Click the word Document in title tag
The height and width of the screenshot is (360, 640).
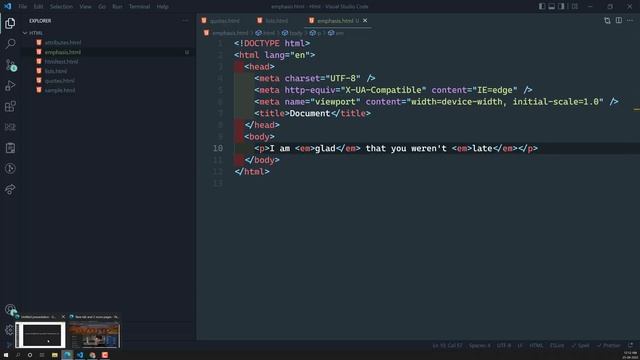tap(310, 113)
